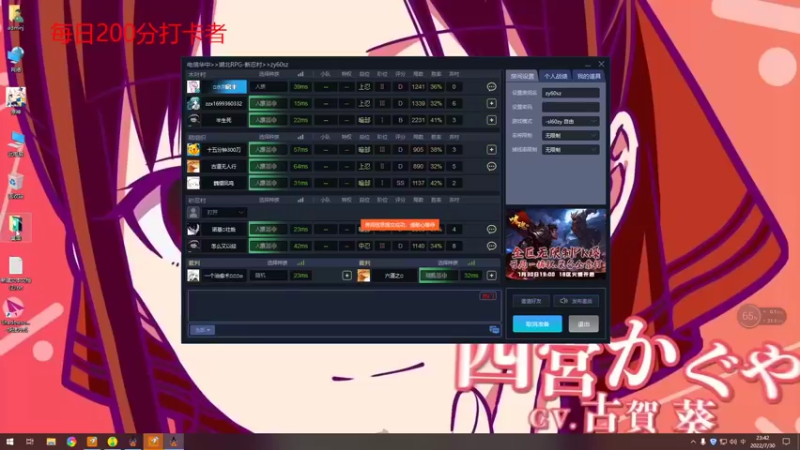Click plus icon in the 57ms player row

(491, 149)
